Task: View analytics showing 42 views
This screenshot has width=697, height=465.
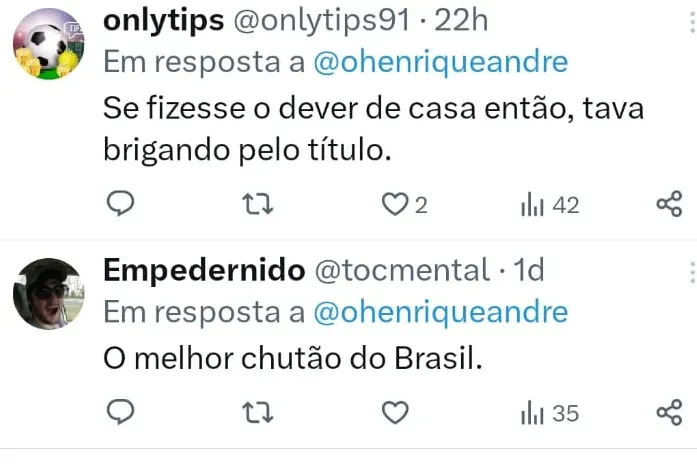Action: point(549,205)
